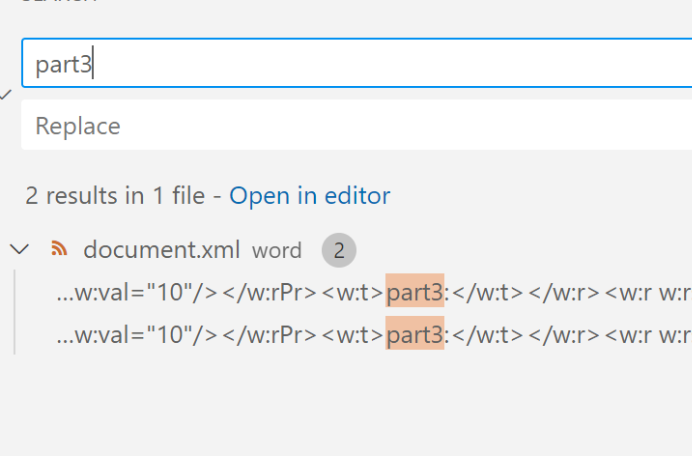Collapse the document.xml results chevron
The image size is (692, 456).
[19, 250]
